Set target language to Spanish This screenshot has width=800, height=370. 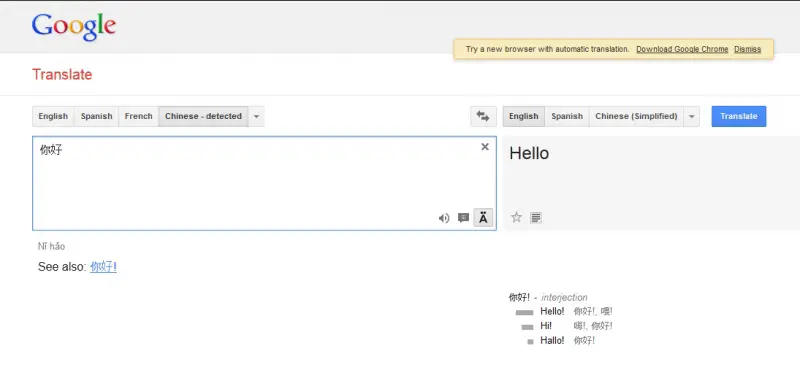(567, 116)
